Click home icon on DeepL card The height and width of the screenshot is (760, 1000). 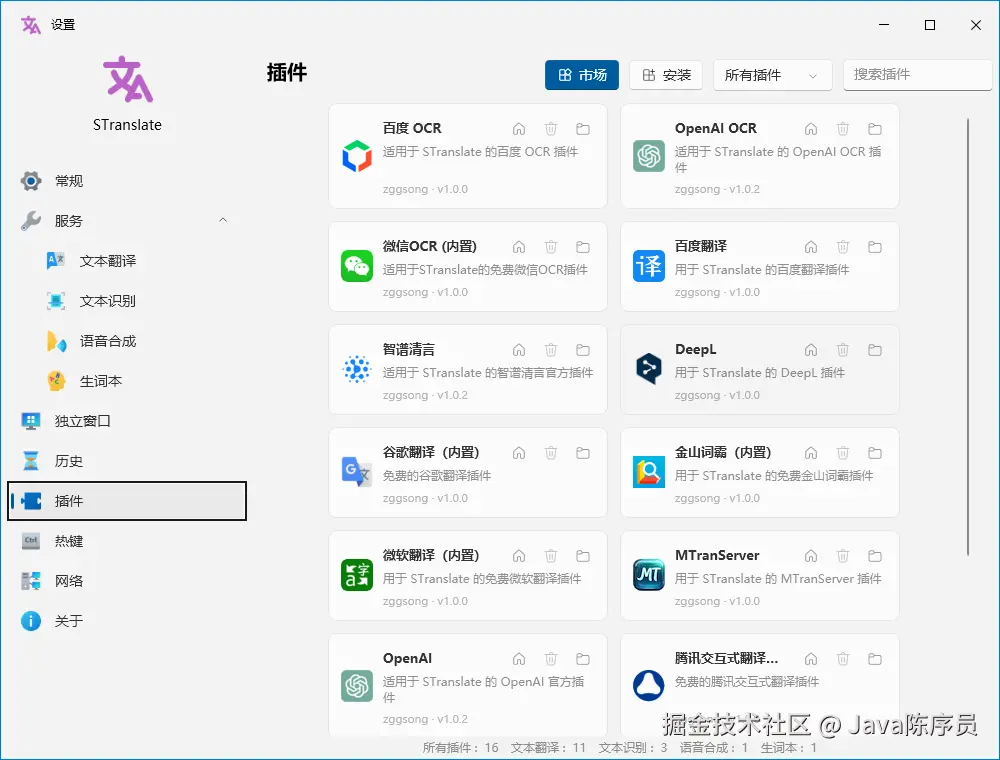coord(811,350)
